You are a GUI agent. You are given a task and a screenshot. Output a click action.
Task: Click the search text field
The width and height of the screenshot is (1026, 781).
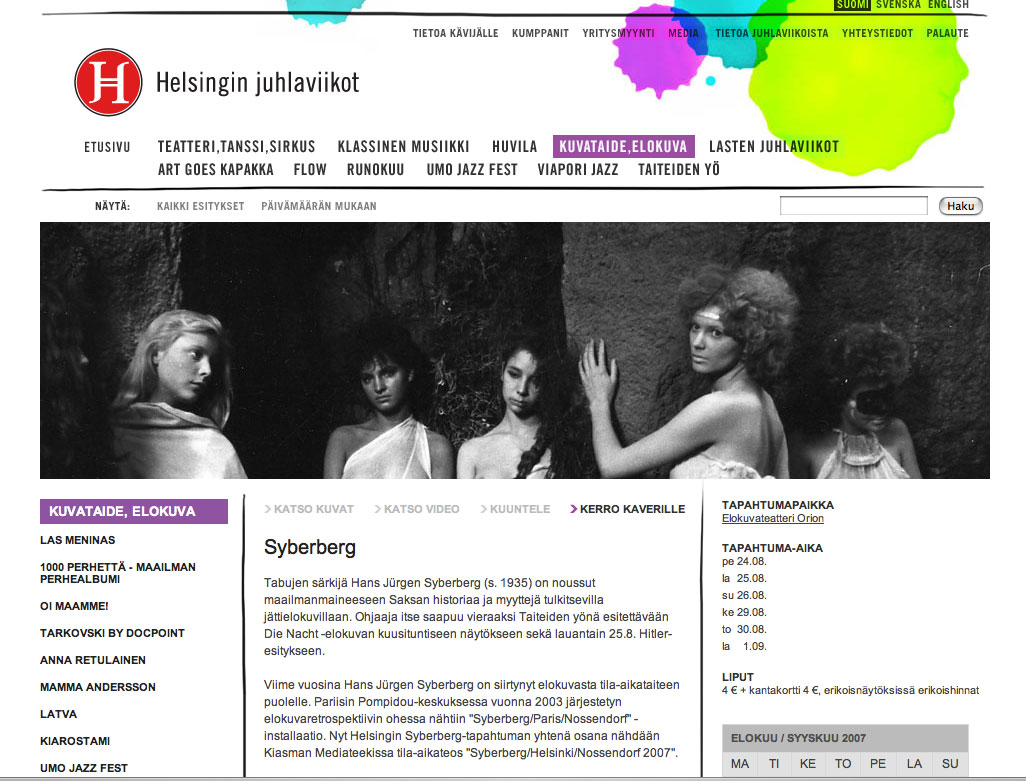pyautogui.click(x=853, y=206)
